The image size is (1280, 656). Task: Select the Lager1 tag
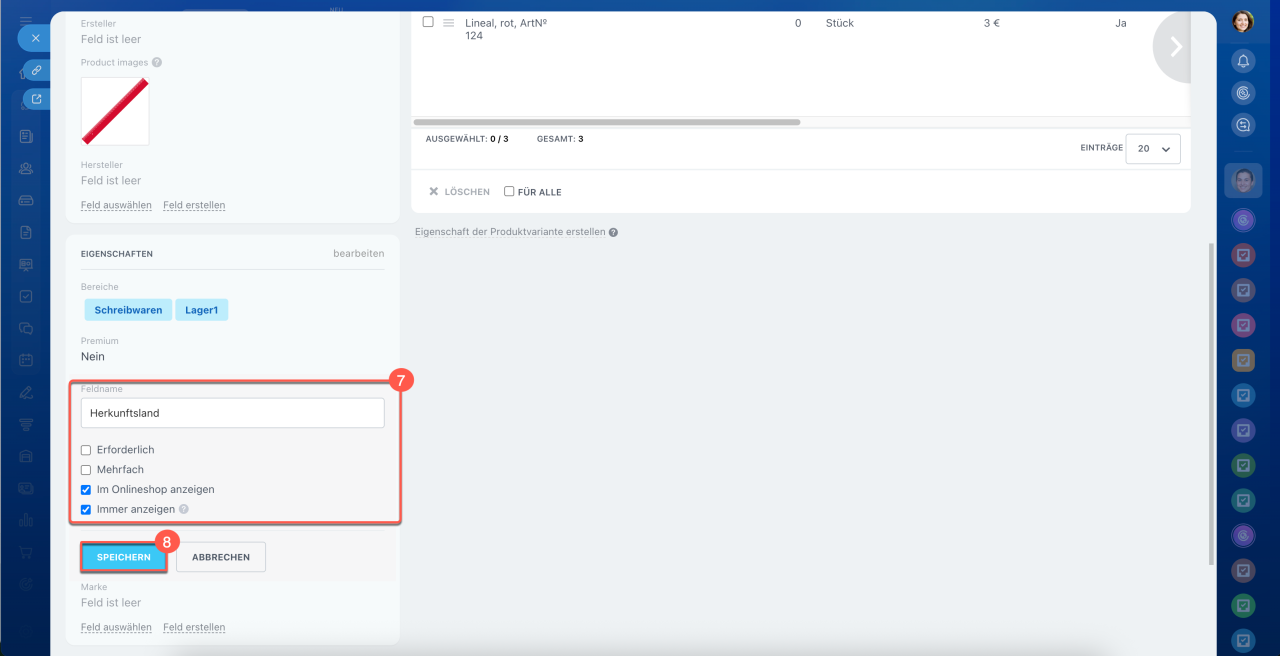pyautogui.click(x=201, y=310)
